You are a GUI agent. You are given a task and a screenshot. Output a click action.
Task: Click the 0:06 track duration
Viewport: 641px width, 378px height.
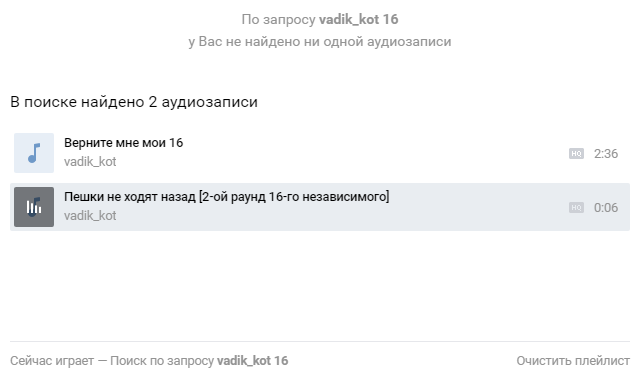coord(606,208)
